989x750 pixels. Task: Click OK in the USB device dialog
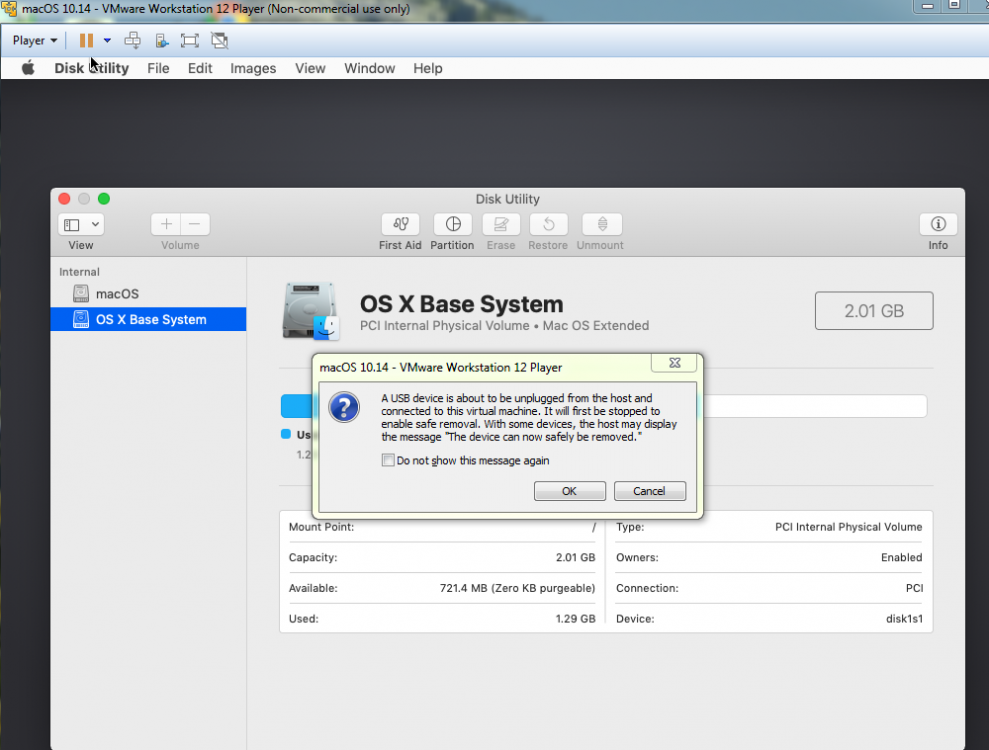point(570,491)
